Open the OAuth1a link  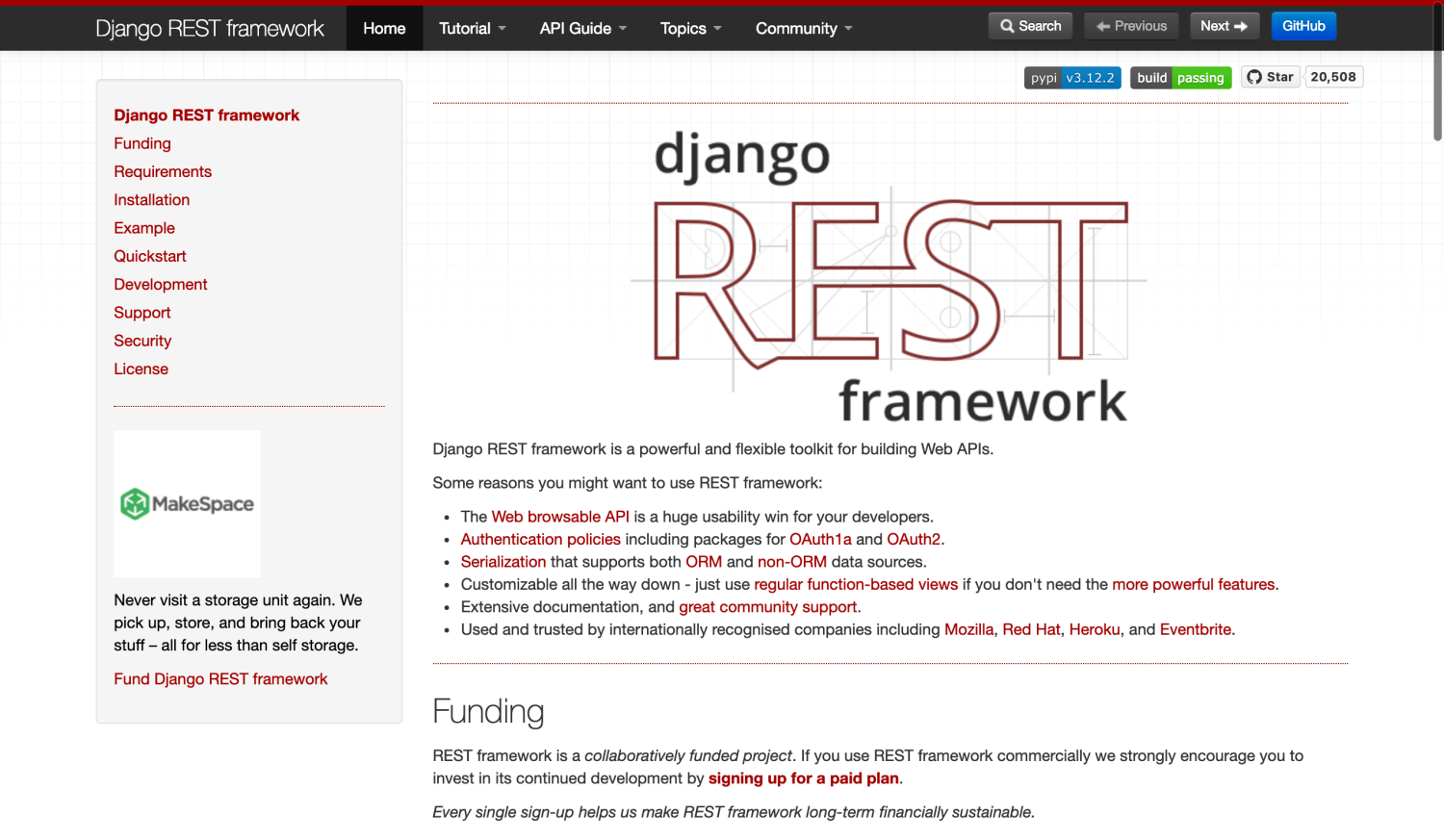[820, 539]
